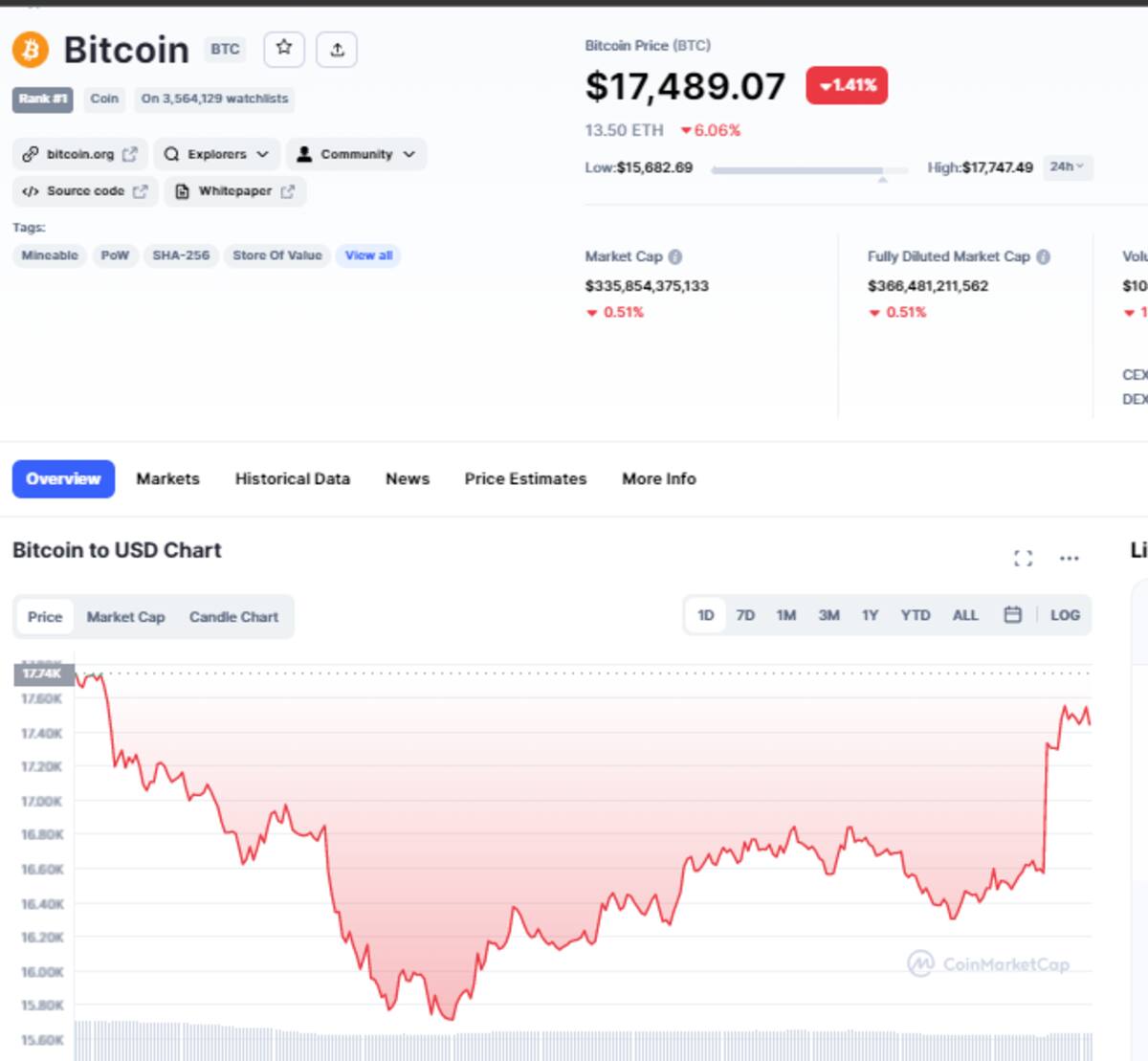
Task: Click the orange Bitcoin logo icon
Action: [31, 49]
